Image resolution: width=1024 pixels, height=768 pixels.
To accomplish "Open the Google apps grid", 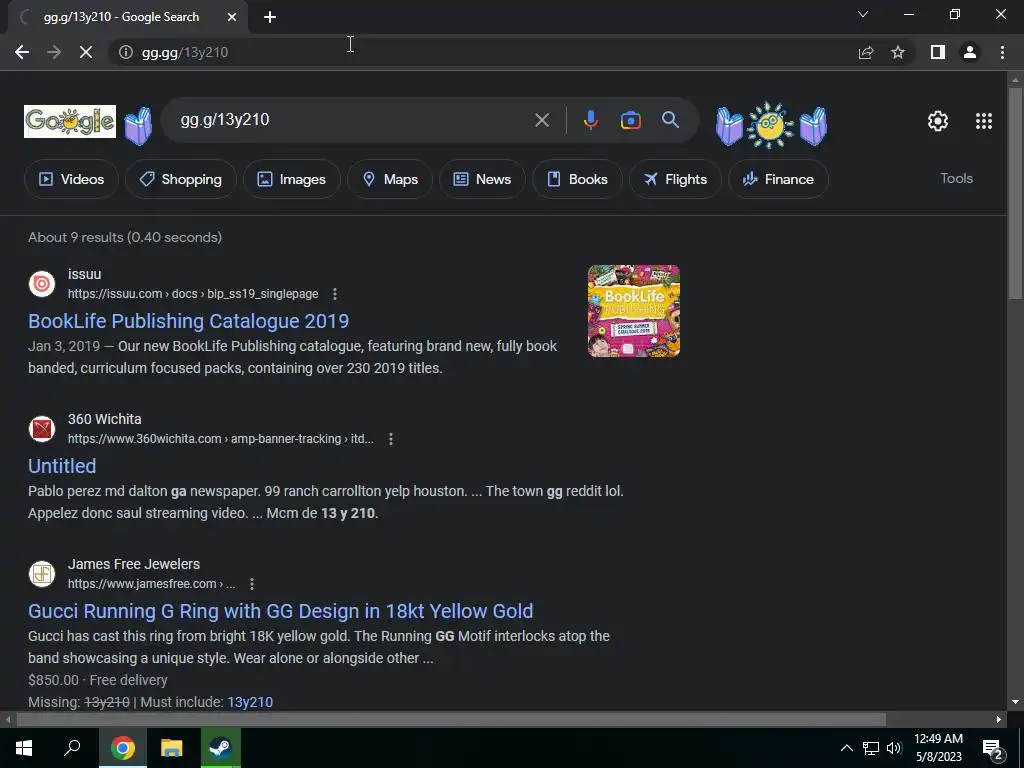I will pos(984,121).
